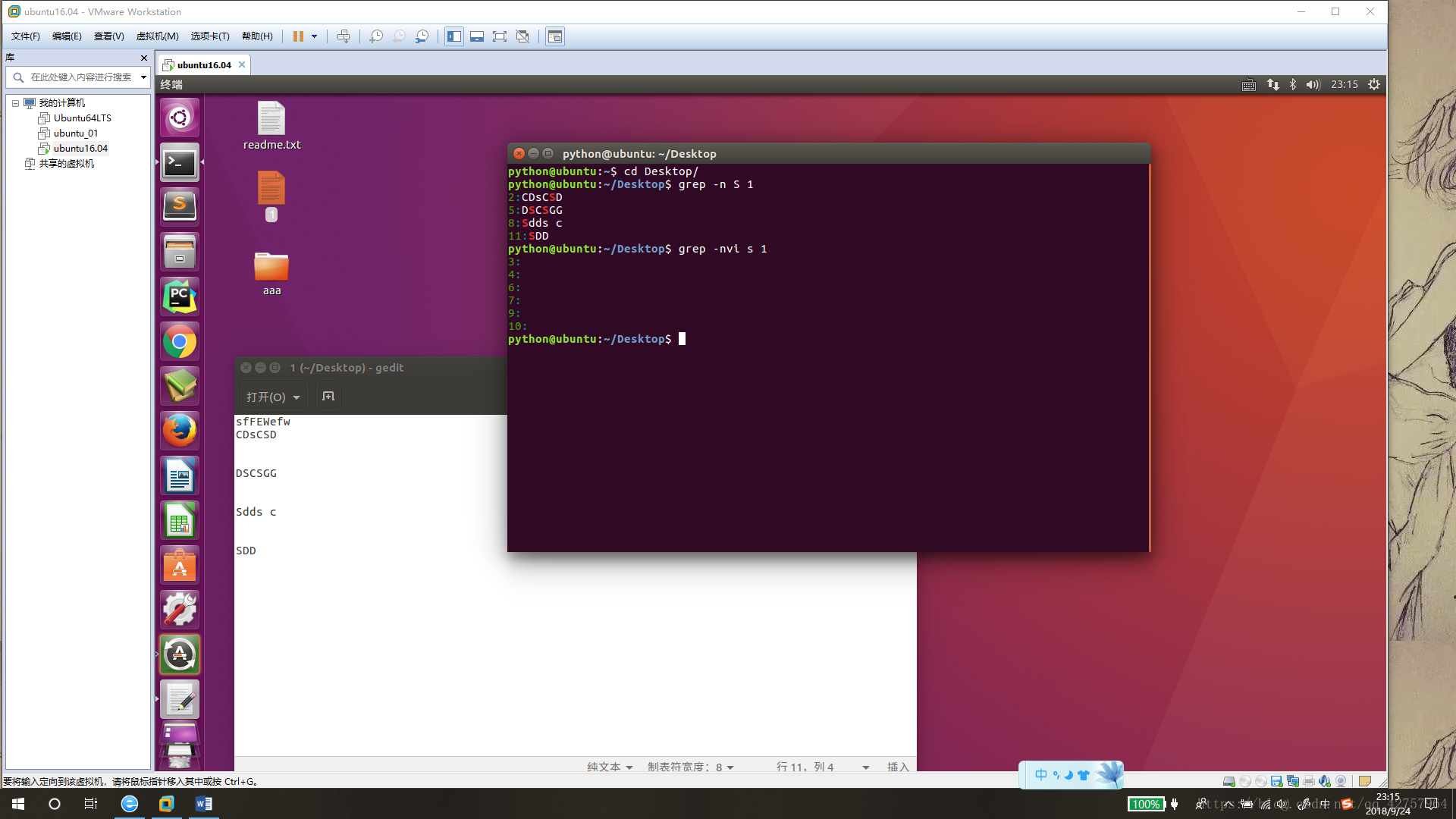Click the library search input field
Image resolution: width=1456 pixels, height=819 pixels.
click(x=80, y=77)
